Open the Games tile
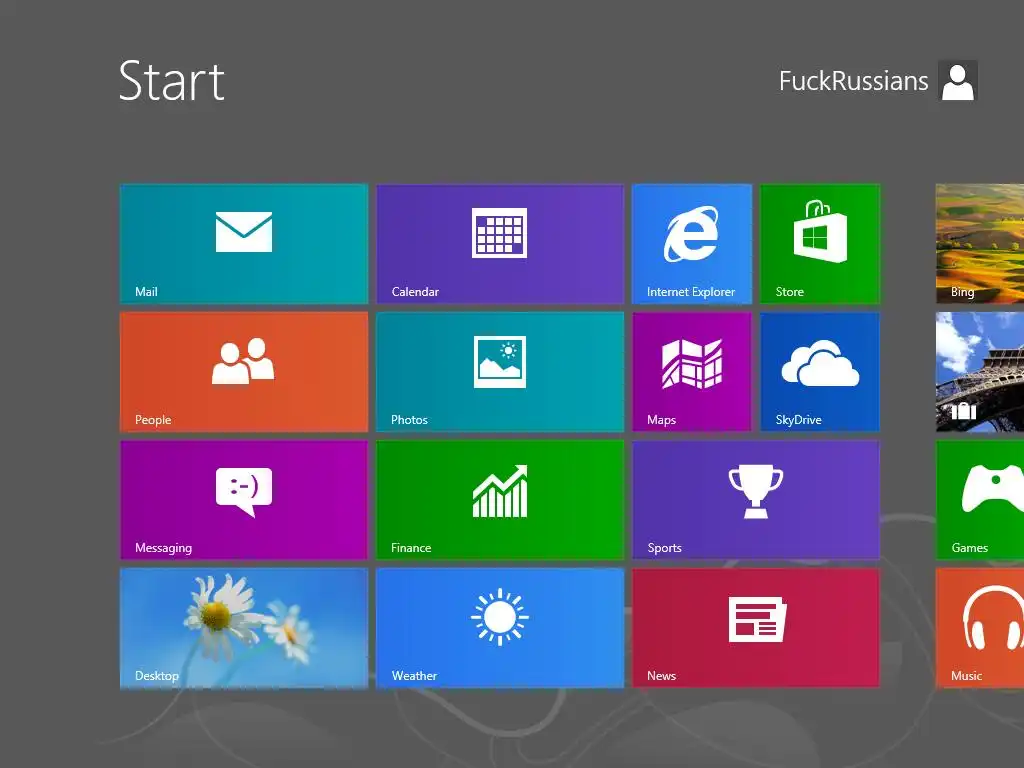Screen dimensions: 1024x768 click(x=980, y=500)
